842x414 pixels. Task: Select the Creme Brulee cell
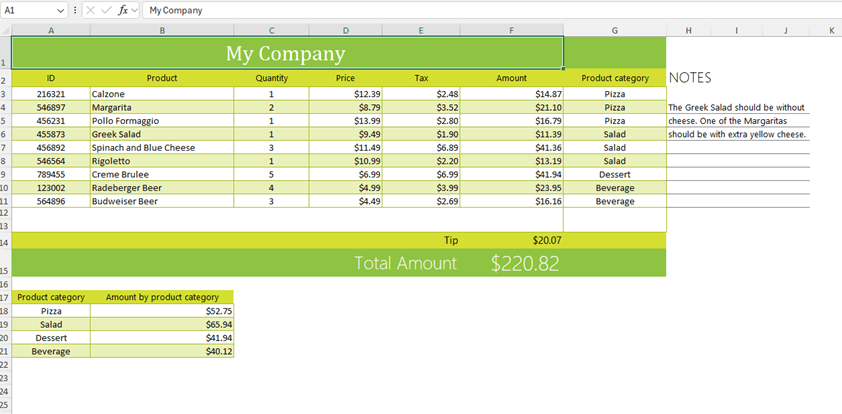162,175
